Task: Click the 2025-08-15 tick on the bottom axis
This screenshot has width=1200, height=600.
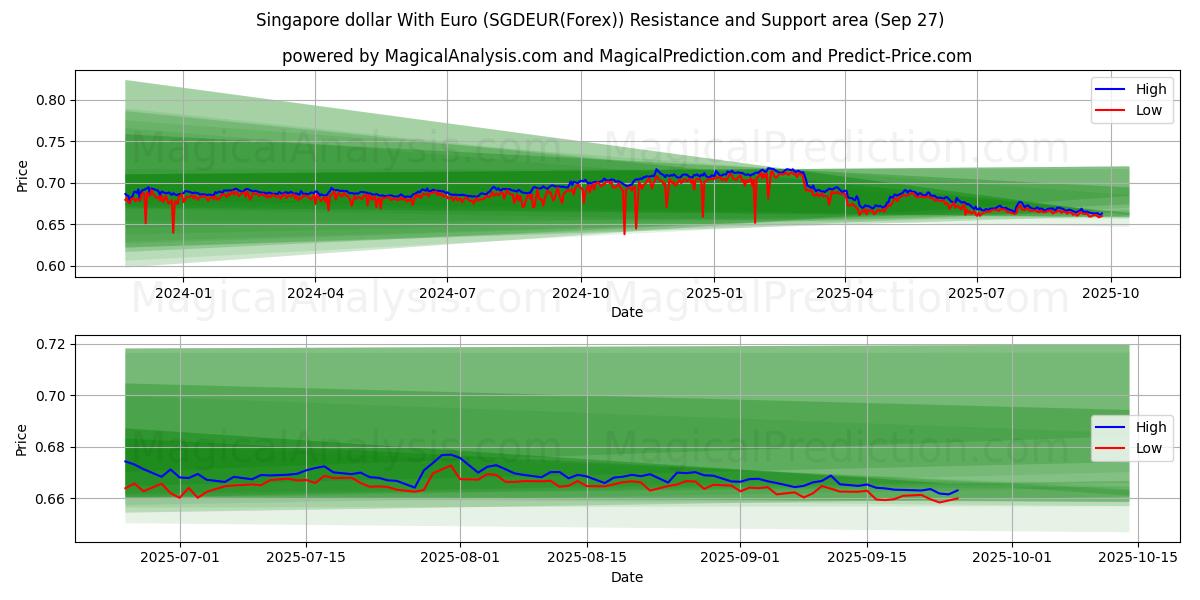Action: coord(585,558)
